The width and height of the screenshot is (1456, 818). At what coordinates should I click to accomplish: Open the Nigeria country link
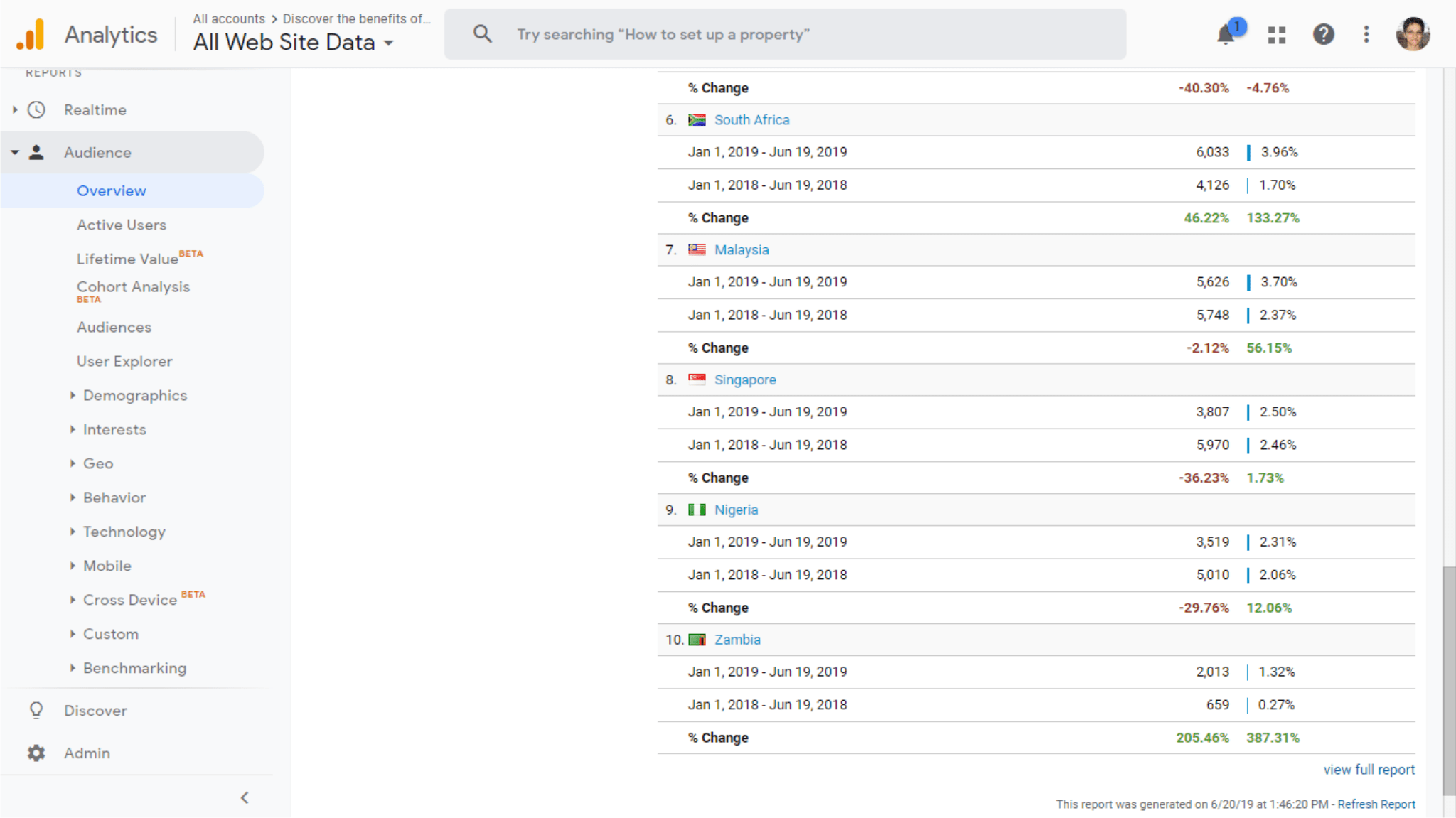(x=736, y=510)
